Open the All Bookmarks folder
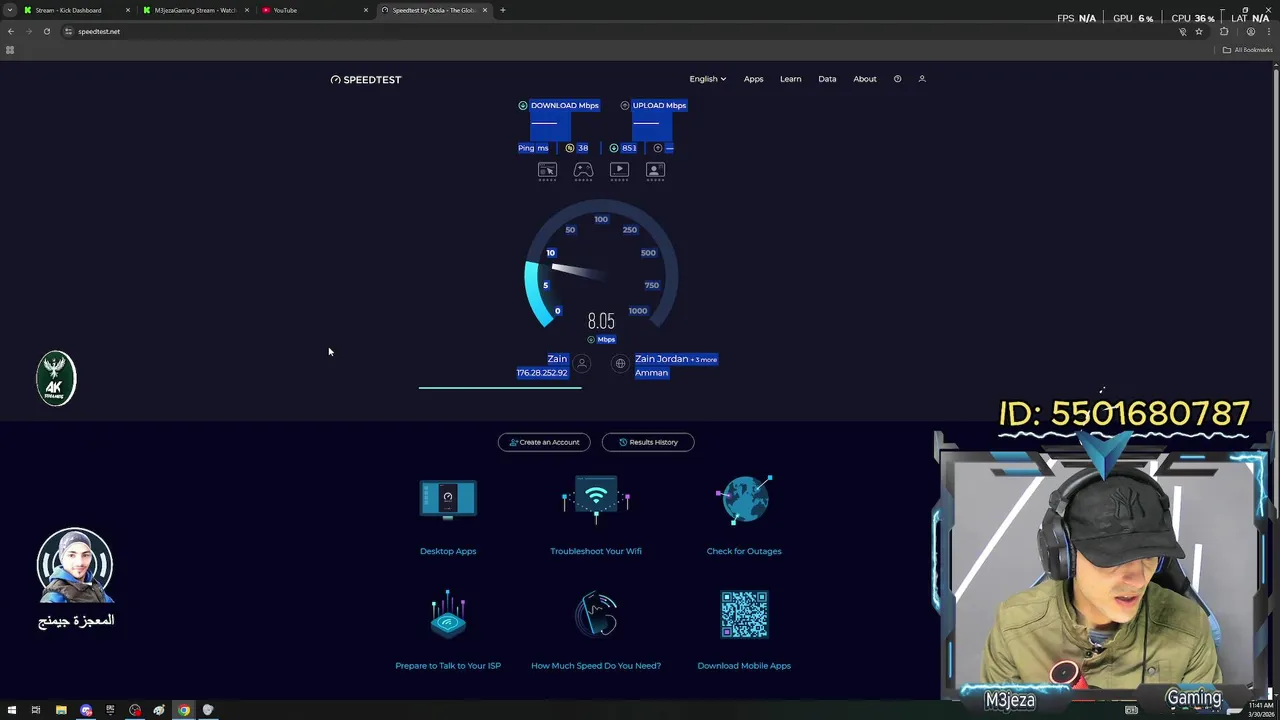The width and height of the screenshot is (1280, 720). [x=1247, y=50]
